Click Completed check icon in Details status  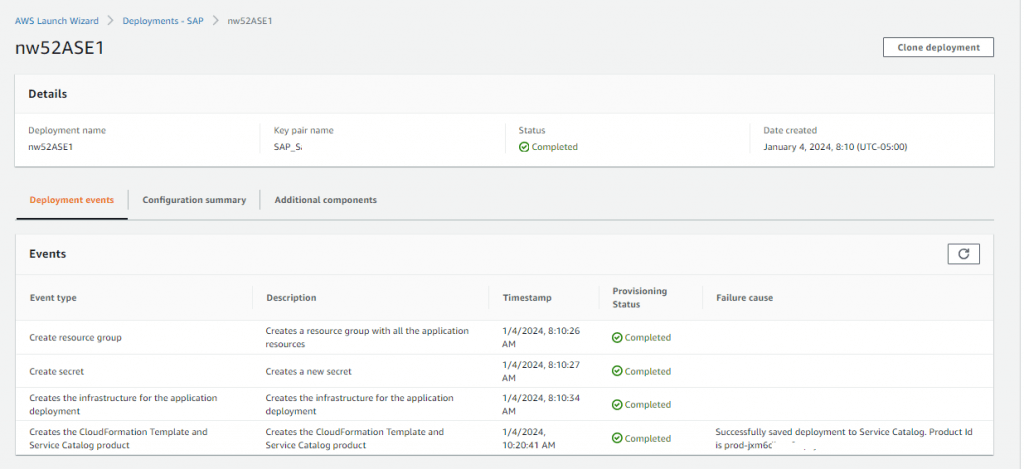pyautogui.click(x=524, y=147)
